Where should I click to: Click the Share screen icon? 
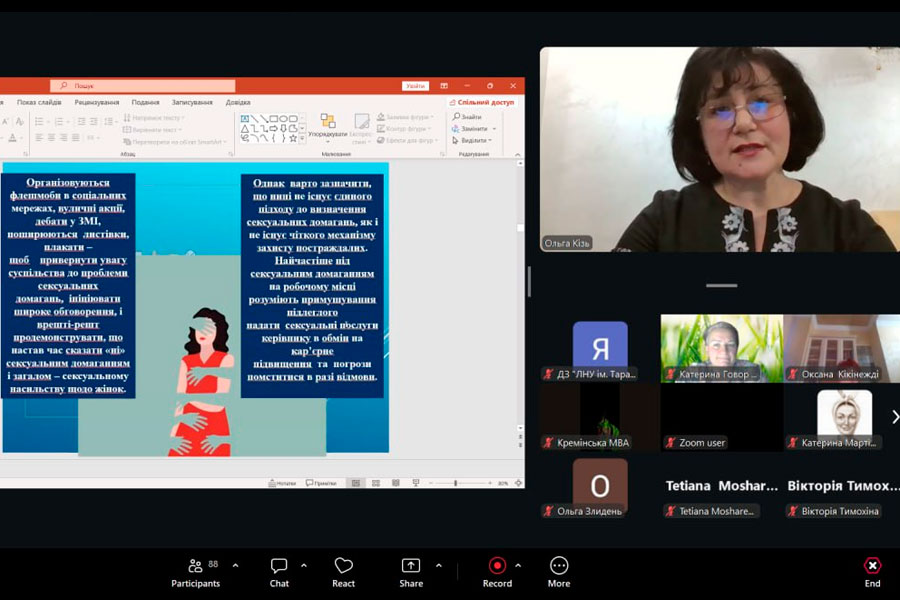(411, 566)
